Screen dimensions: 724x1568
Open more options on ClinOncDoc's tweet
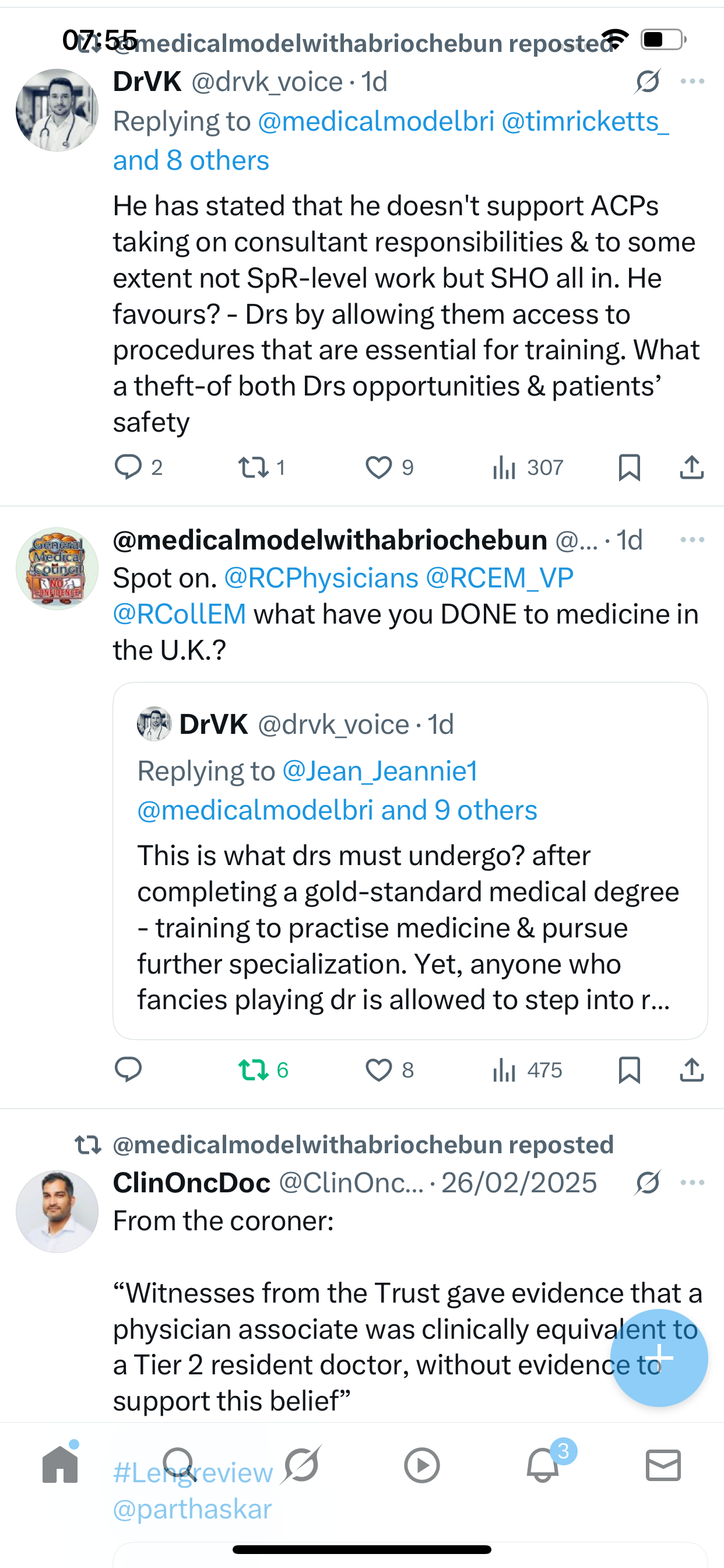tap(693, 1182)
